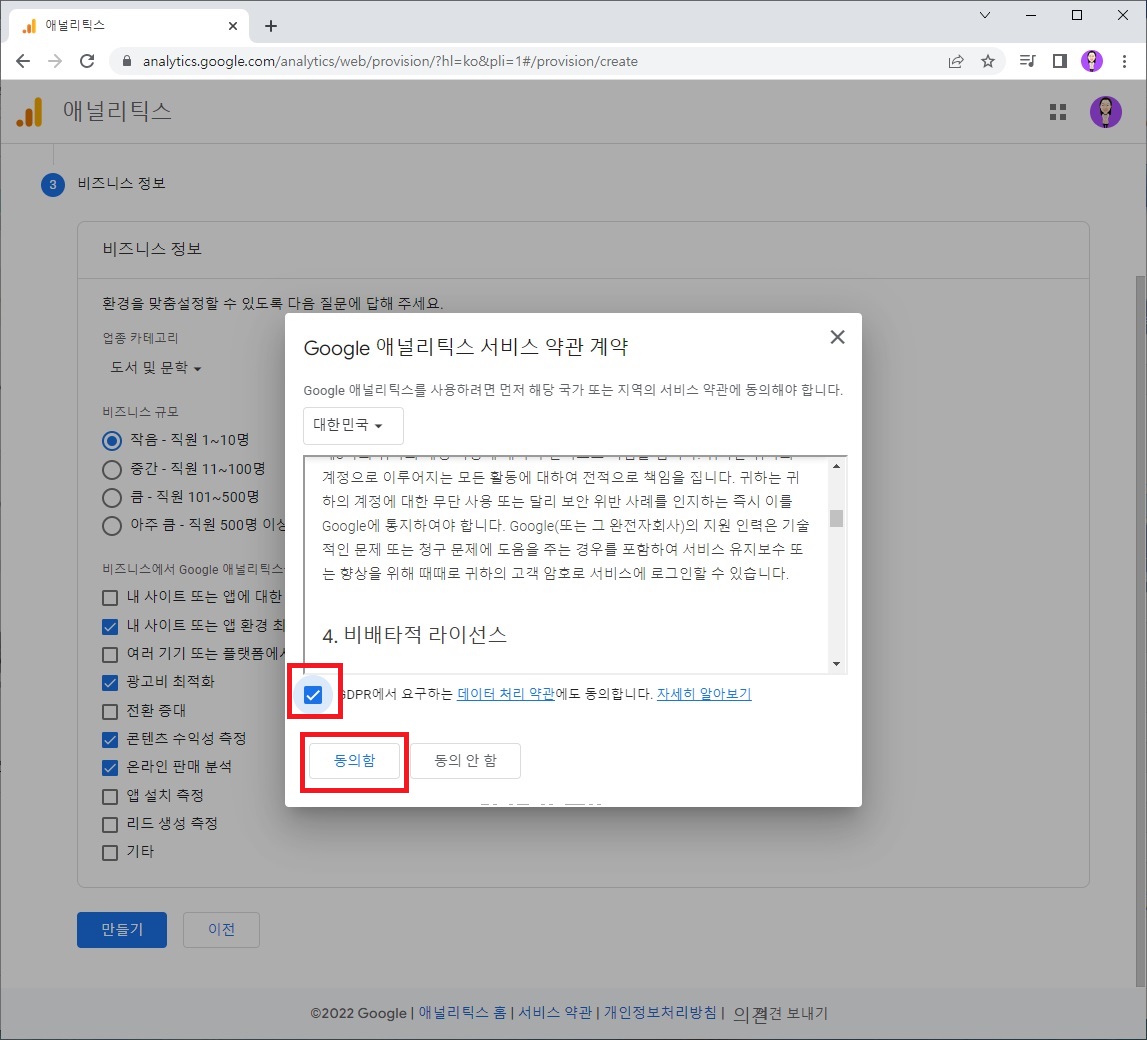Screen dimensions: 1147x1040
Task: Select 큼 - 직원 101~500명 radio button
Action: [112, 498]
